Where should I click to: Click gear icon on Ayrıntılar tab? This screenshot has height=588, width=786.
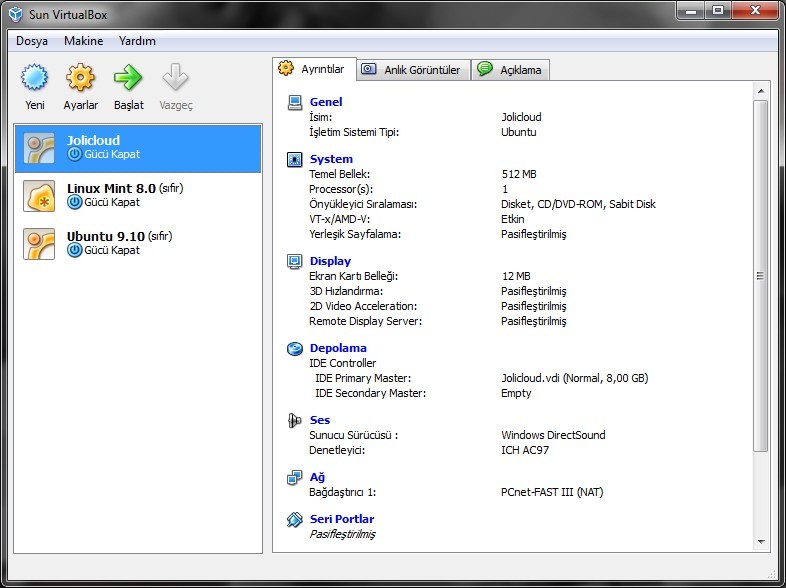point(286,68)
